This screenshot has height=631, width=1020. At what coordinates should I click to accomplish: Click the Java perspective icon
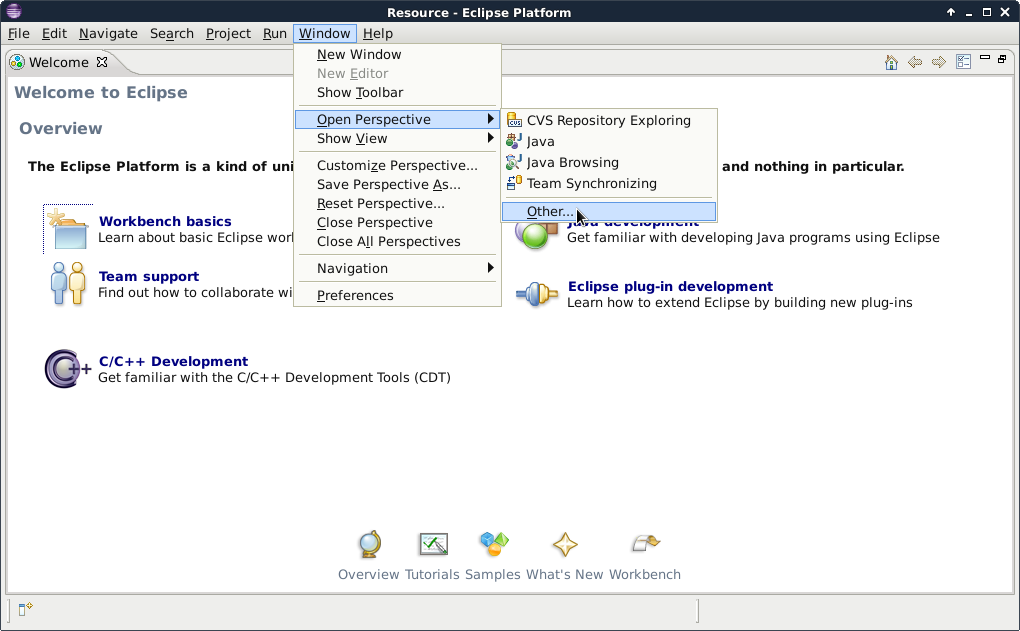(x=514, y=141)
